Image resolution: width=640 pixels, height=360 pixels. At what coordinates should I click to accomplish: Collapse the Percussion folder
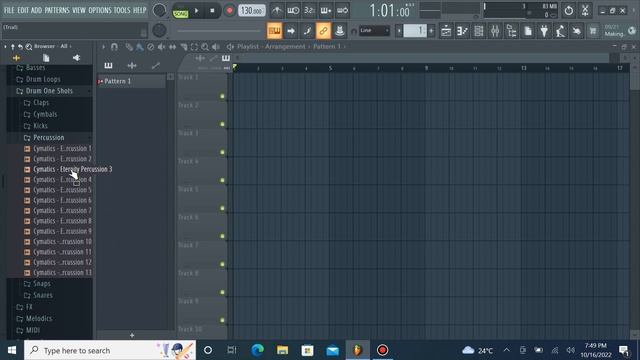point(49,138)
